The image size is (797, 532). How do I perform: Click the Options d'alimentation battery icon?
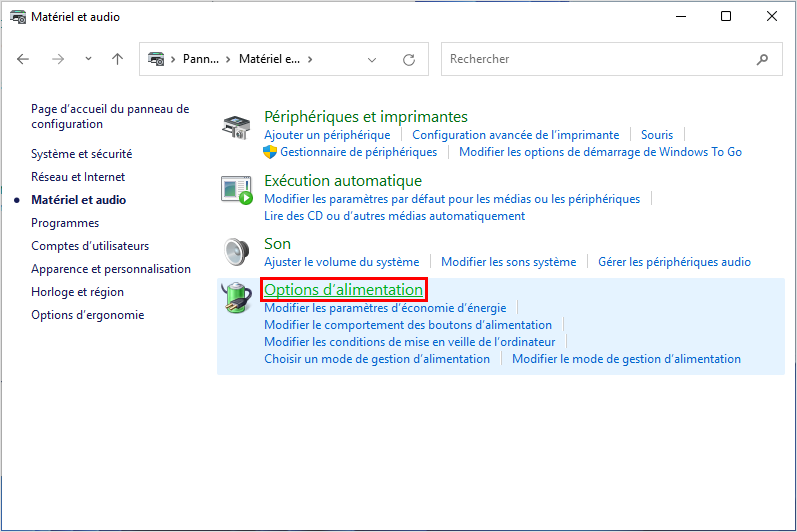click(237, 297)
